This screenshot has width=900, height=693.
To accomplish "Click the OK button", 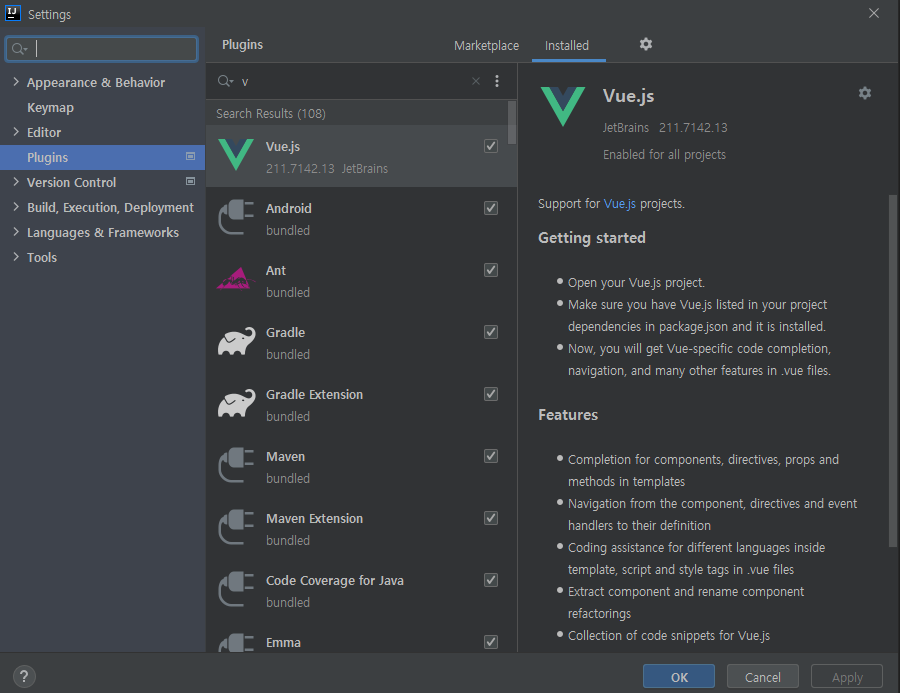I will pos(678,676).
